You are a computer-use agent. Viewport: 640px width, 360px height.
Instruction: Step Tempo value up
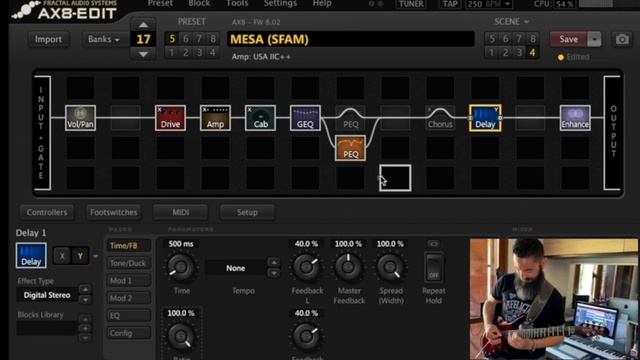pos(274,262)
